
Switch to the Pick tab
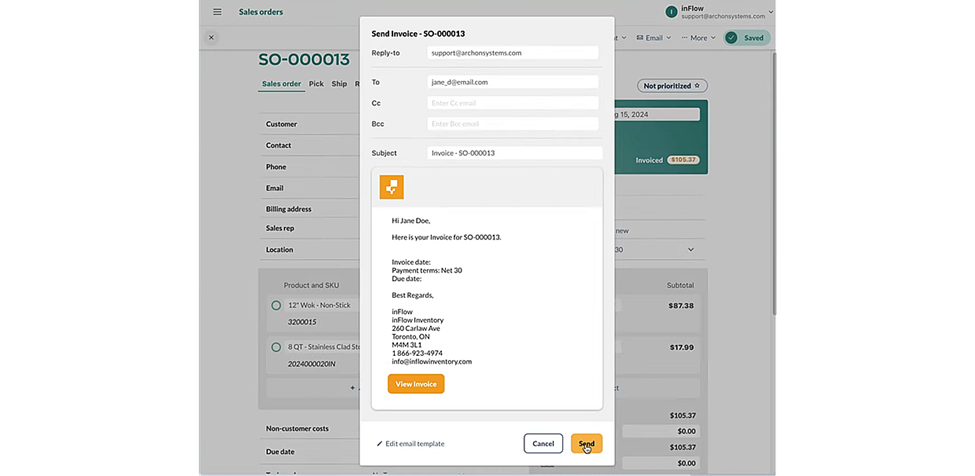click(x=316, y=84)
